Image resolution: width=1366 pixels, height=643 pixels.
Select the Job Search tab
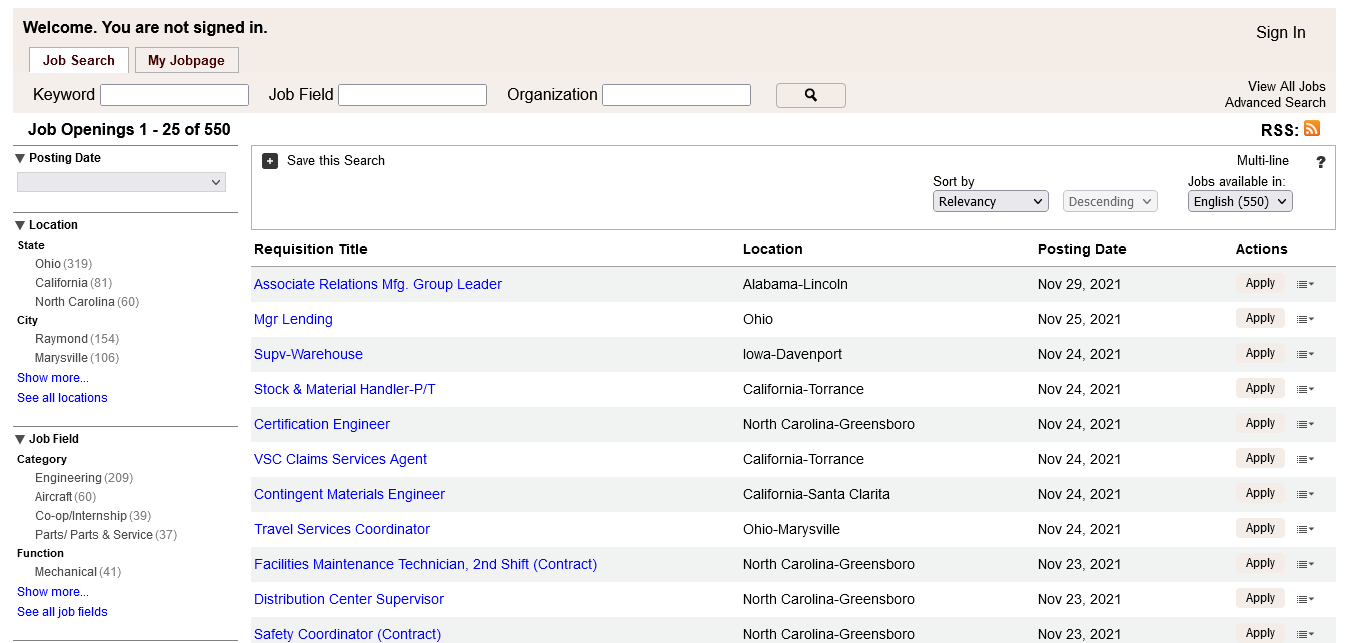[x=79, y=60]
